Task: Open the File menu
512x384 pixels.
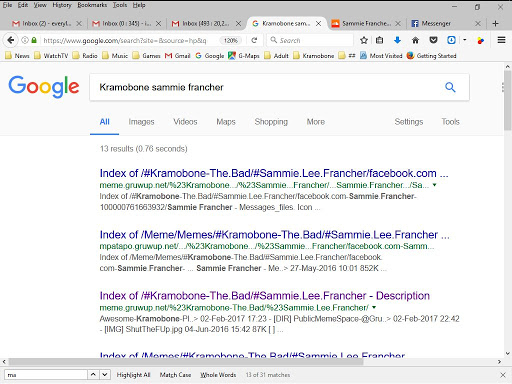Action: click(7, 5)
